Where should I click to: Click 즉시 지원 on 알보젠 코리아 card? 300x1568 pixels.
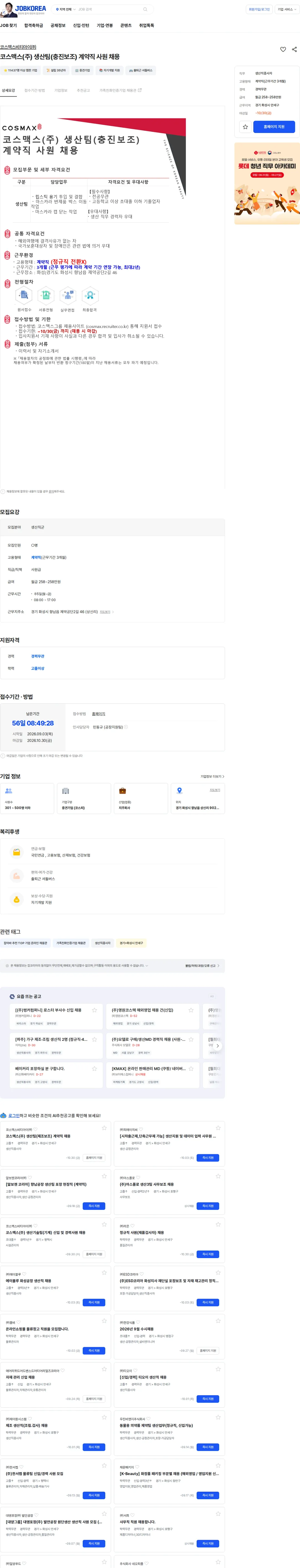tap(94, 1206)
